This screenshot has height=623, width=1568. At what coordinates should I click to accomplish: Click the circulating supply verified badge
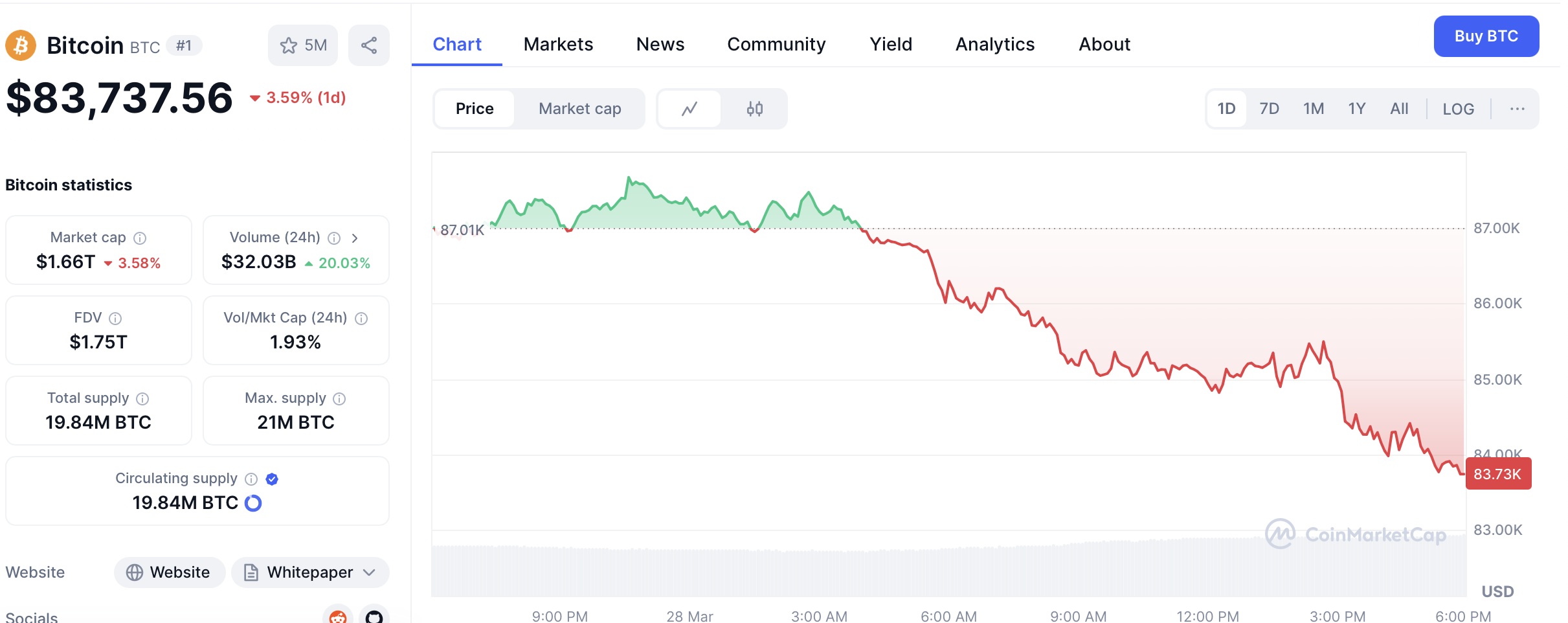(x=272, y=479)
